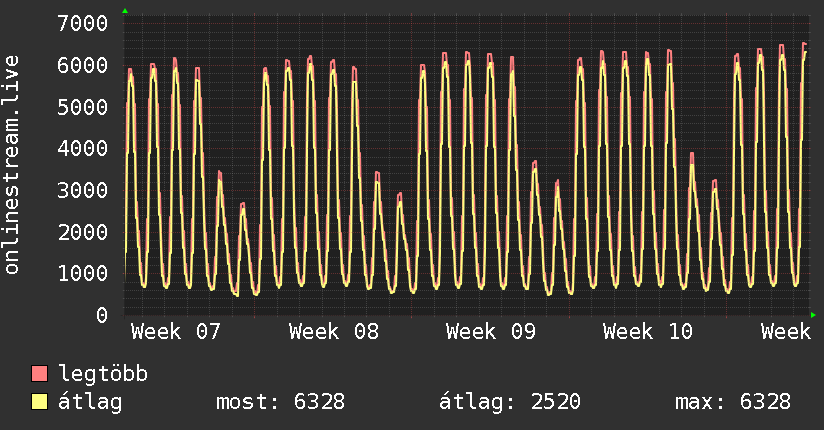Image resolution: width=824 pixels, height=430 pixels.
Task: Click the "max: 6328" statistic
Action: 733,402
